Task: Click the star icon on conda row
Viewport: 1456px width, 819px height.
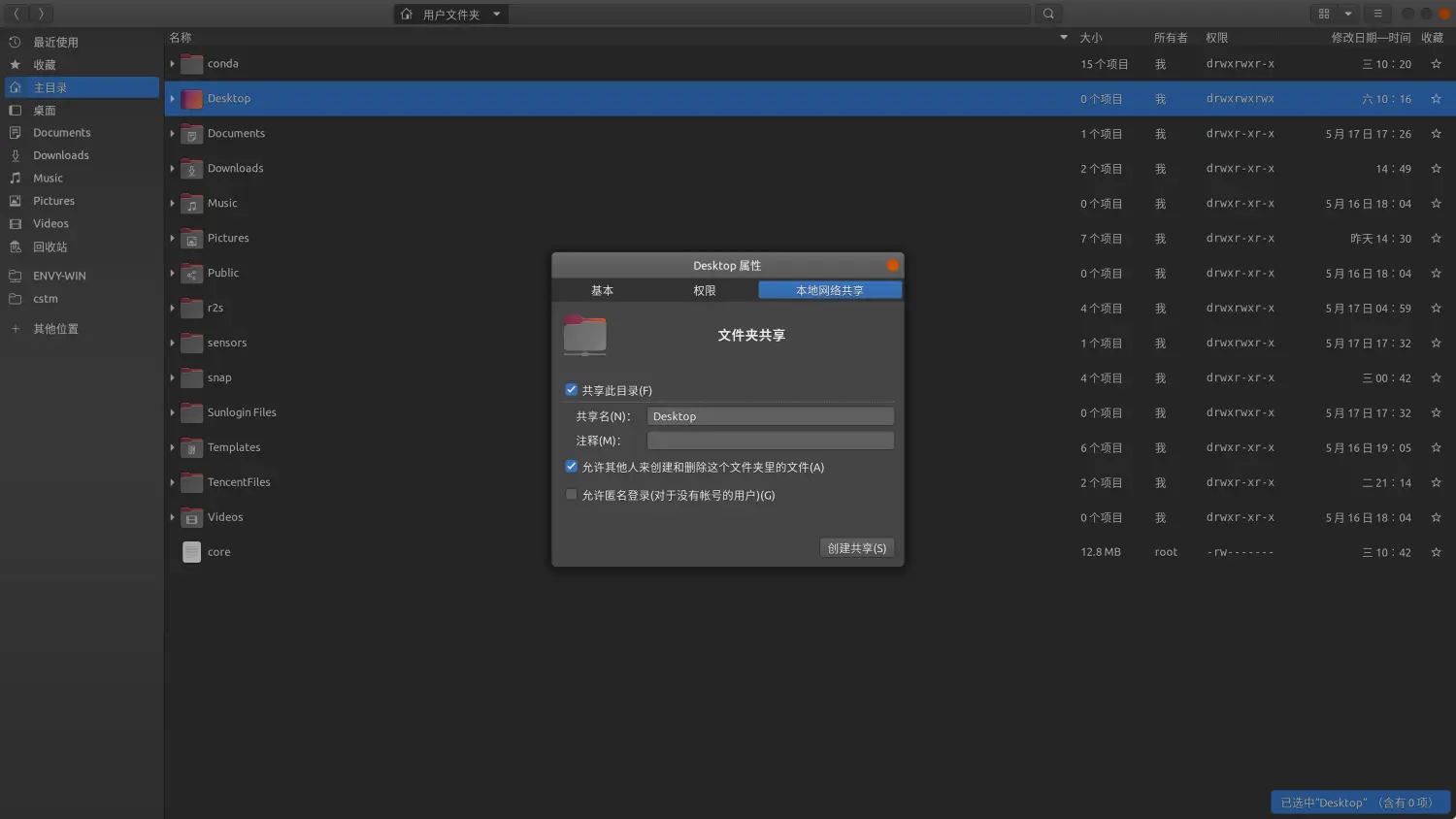Action: click(x=1436, y=64)
